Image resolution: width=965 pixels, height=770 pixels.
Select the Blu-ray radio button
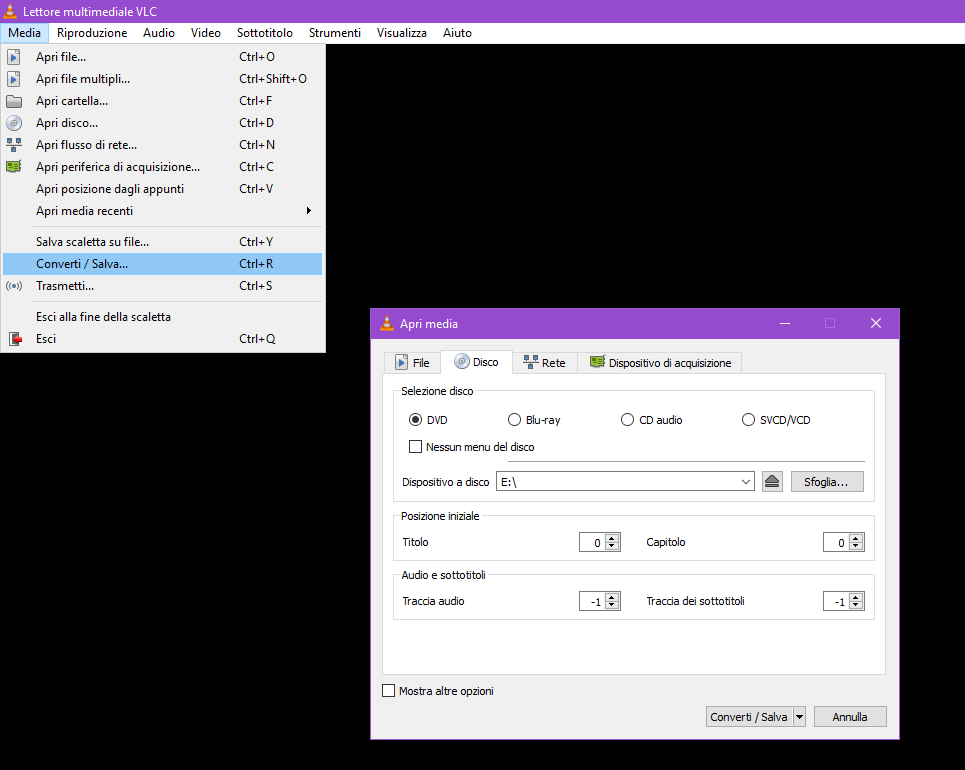pos(515,420)
